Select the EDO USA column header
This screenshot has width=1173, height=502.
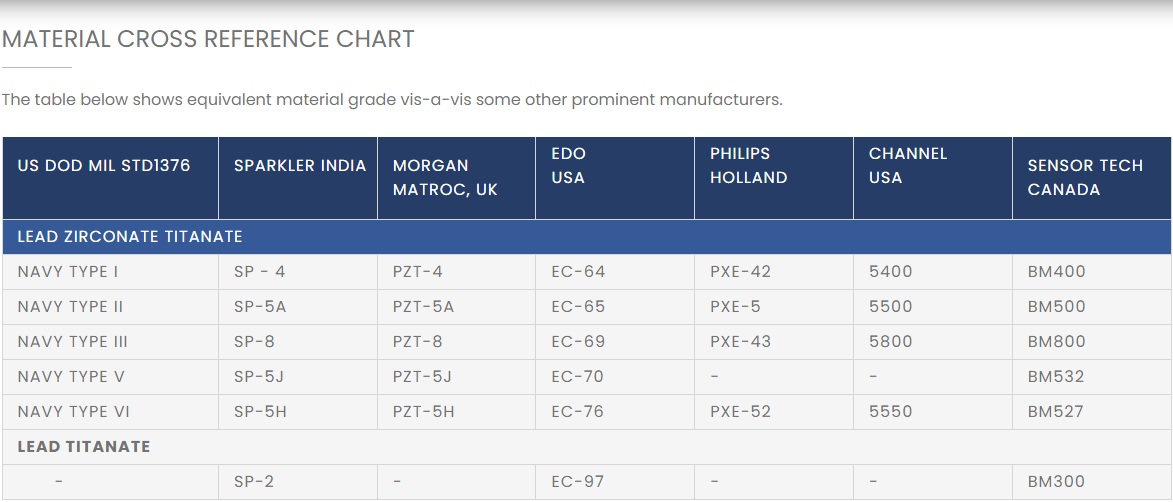pyautogui.click(x=569, y=165)
